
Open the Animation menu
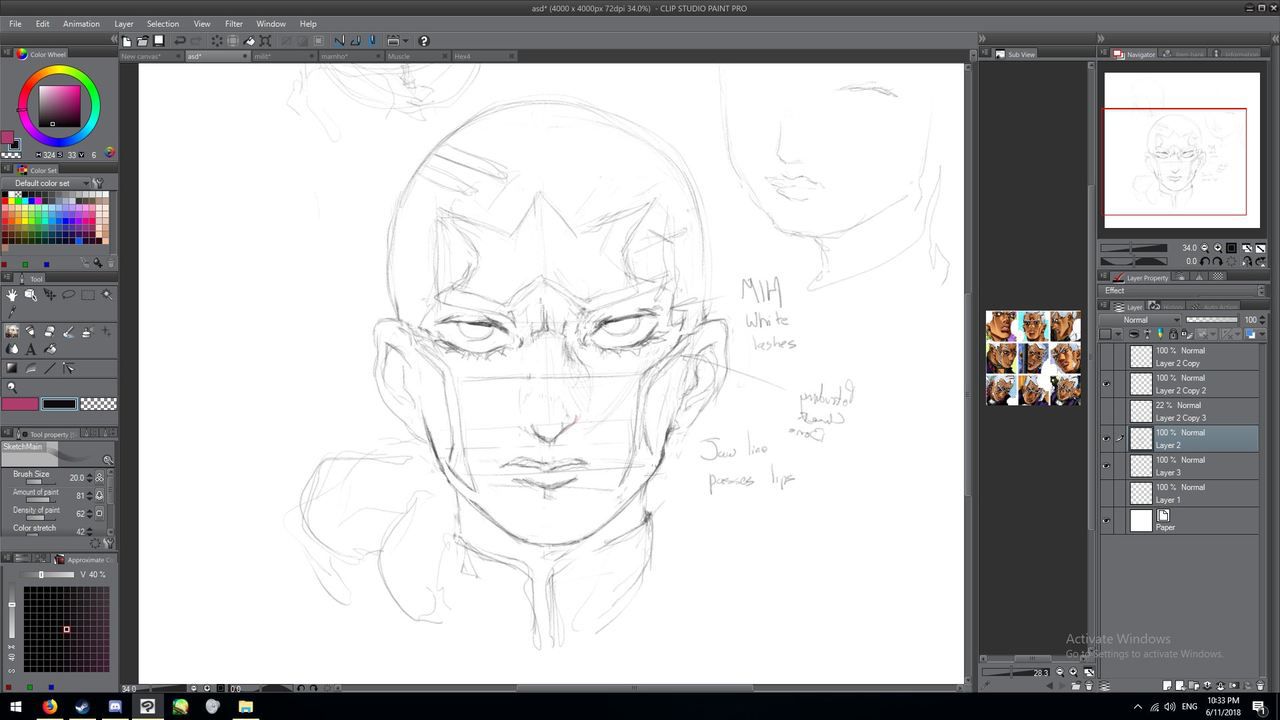click(81, 24)
